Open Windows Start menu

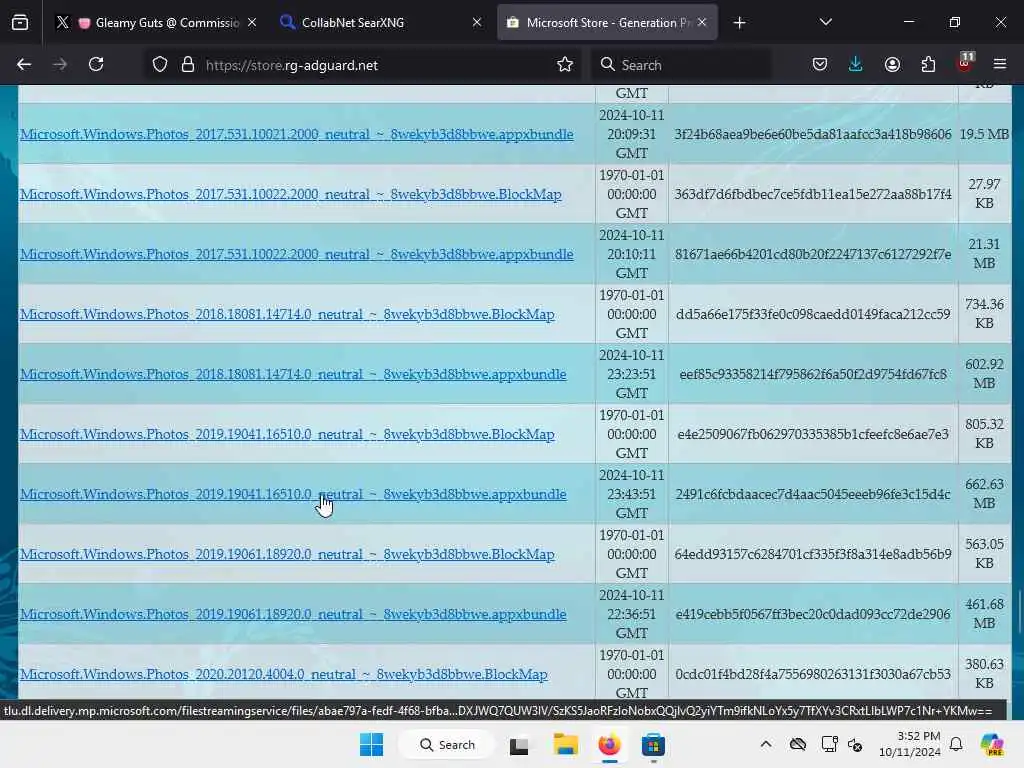tap(372, 745)
